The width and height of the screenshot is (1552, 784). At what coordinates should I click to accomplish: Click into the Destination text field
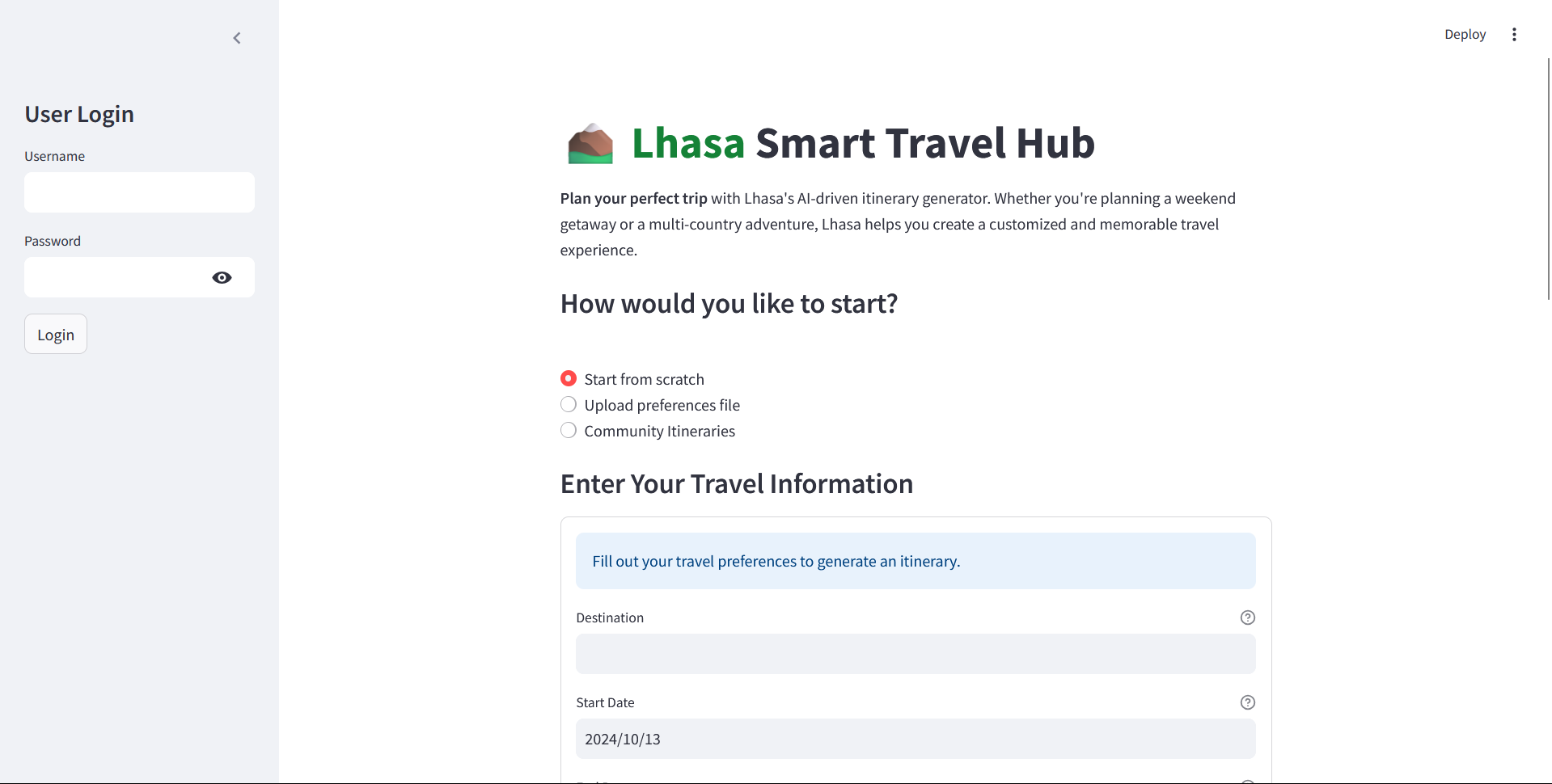pyautogui.click(x=916, y=654)
